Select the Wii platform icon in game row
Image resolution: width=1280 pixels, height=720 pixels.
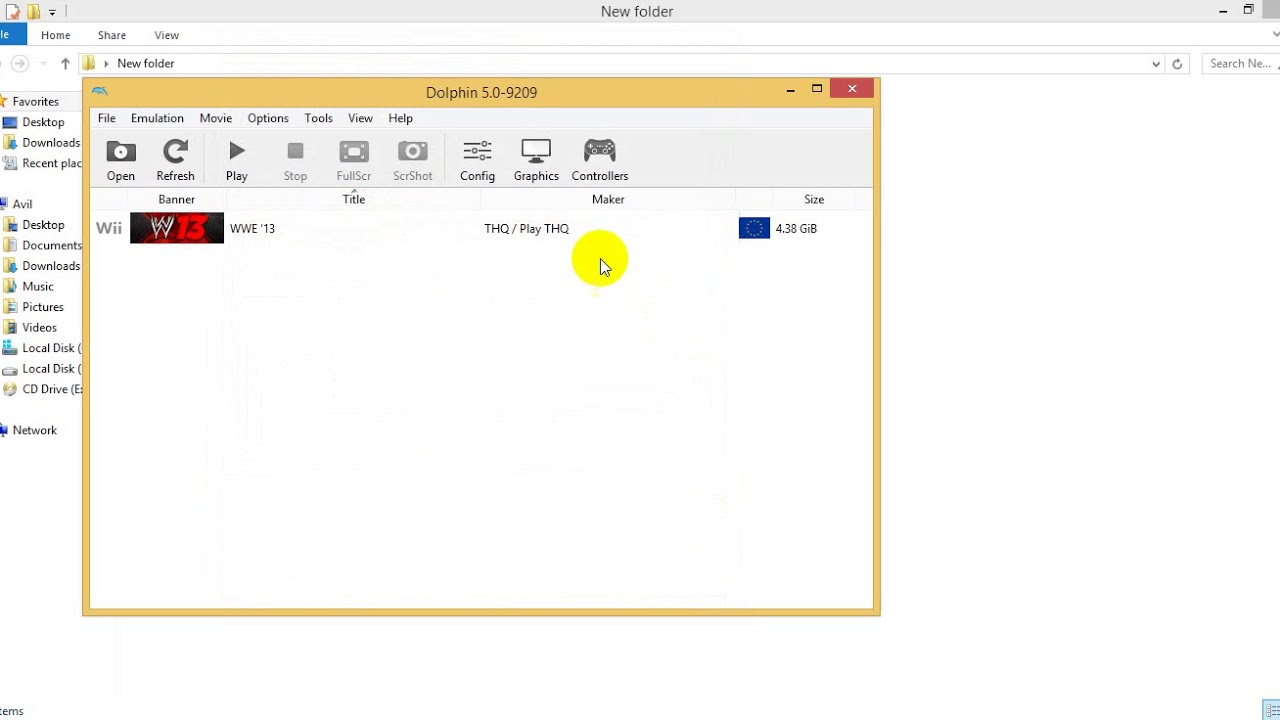pyautogui.click(x=109, y=229)
